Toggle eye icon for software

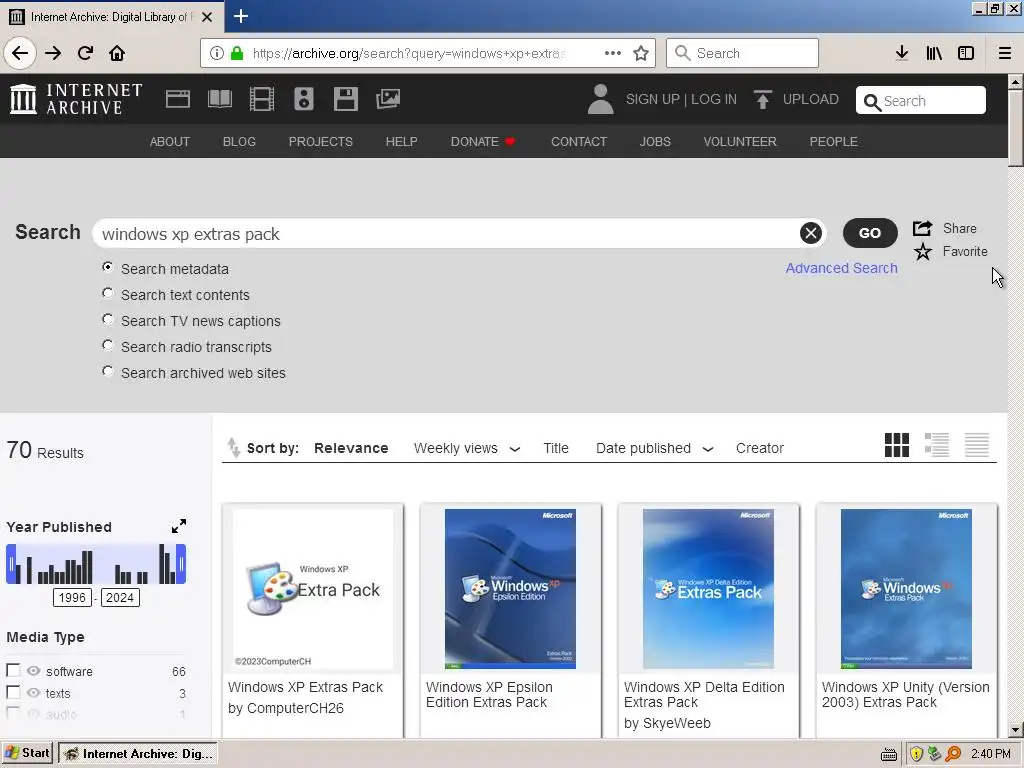[x=33, y=671]
